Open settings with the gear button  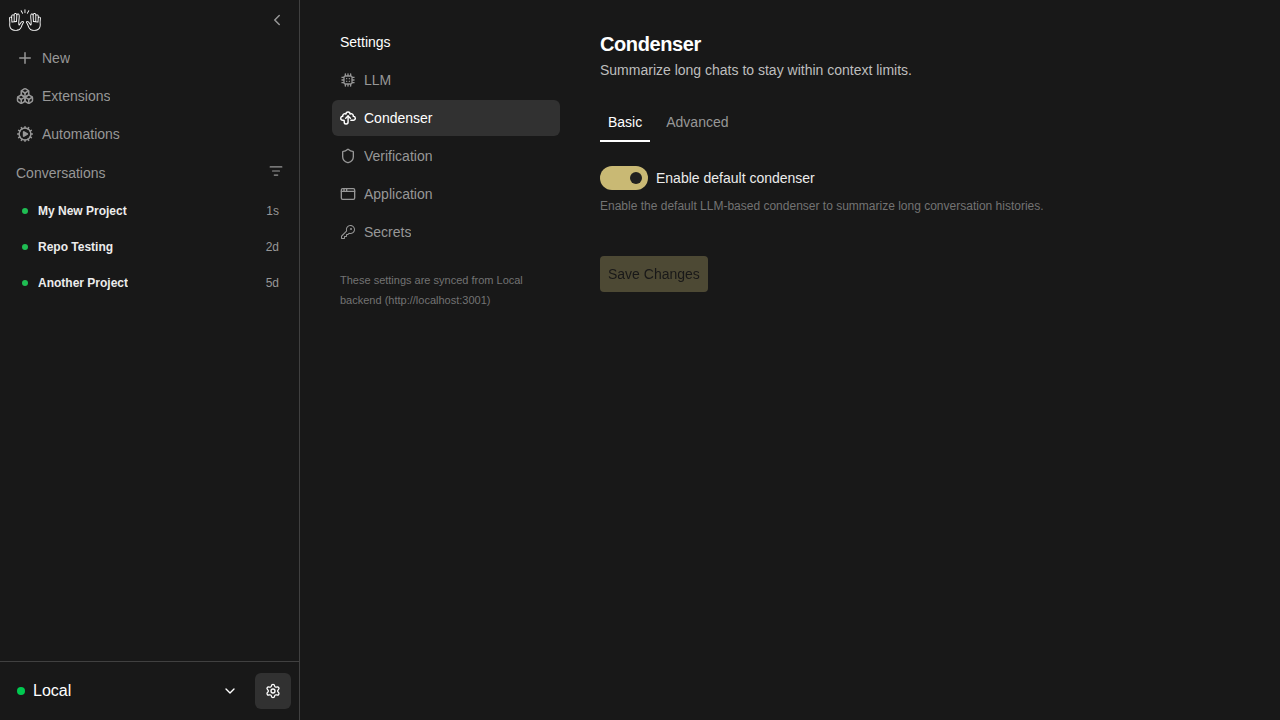[273, 691]
